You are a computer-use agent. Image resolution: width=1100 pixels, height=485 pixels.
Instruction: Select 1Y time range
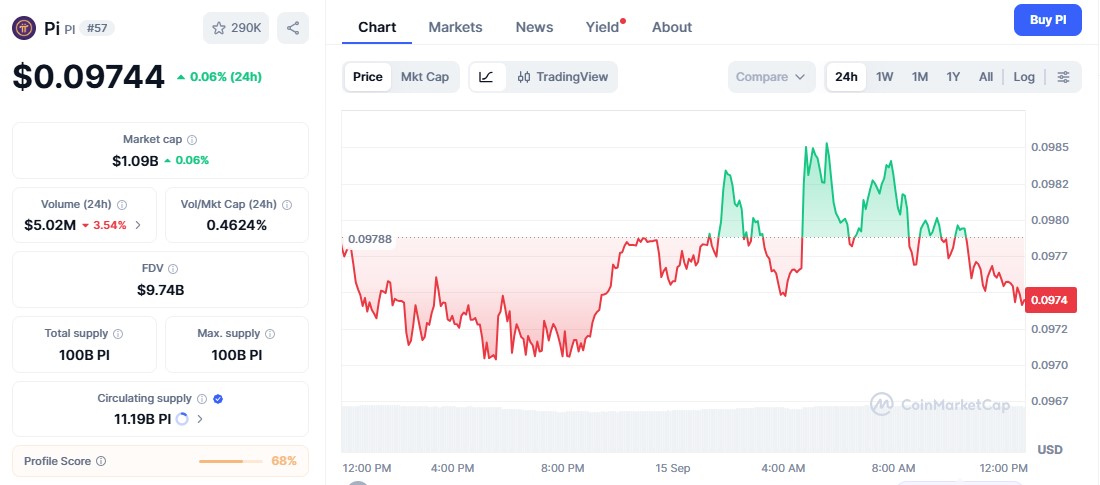coord(953,77)
